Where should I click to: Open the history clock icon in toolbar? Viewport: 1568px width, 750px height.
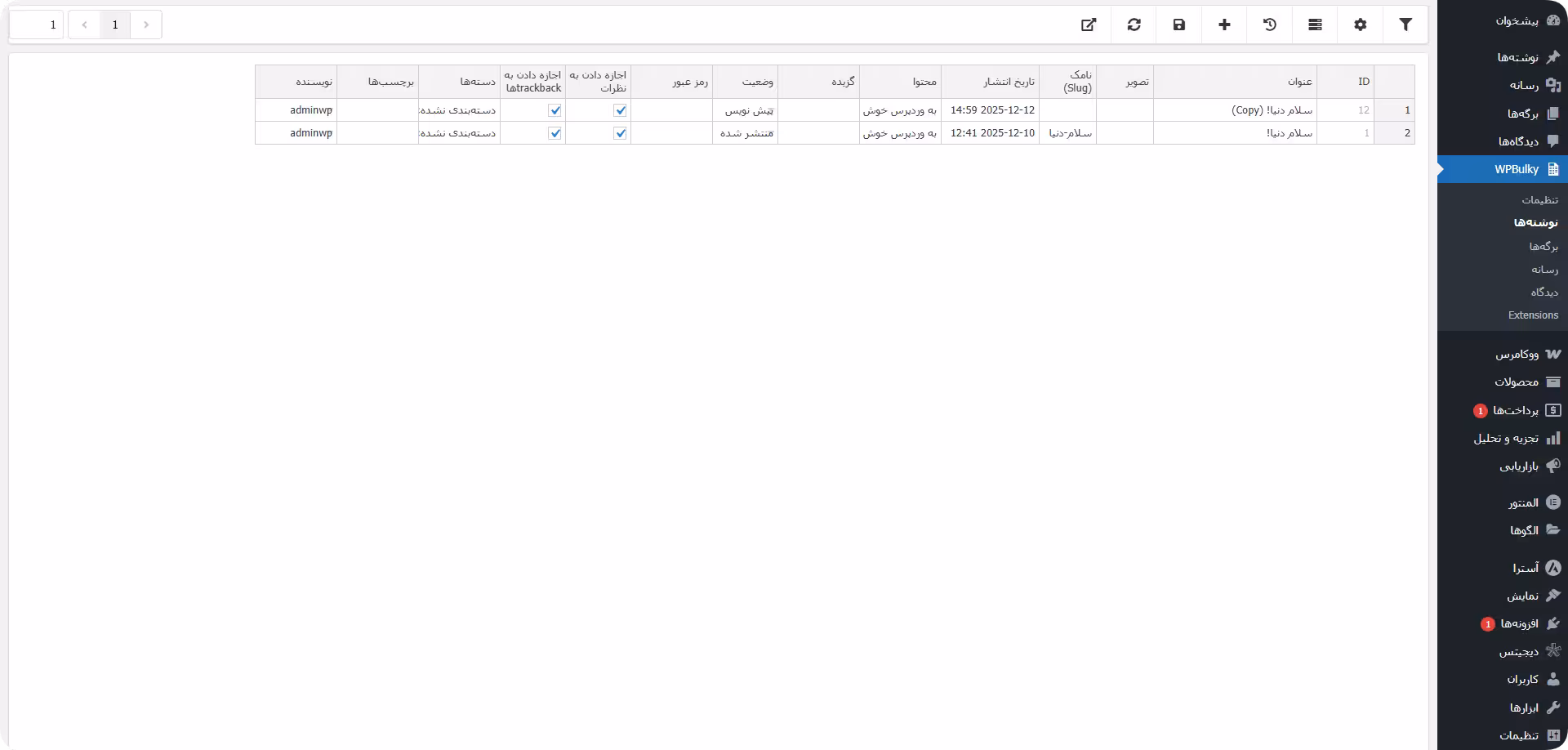click(x=1270, y=25)
